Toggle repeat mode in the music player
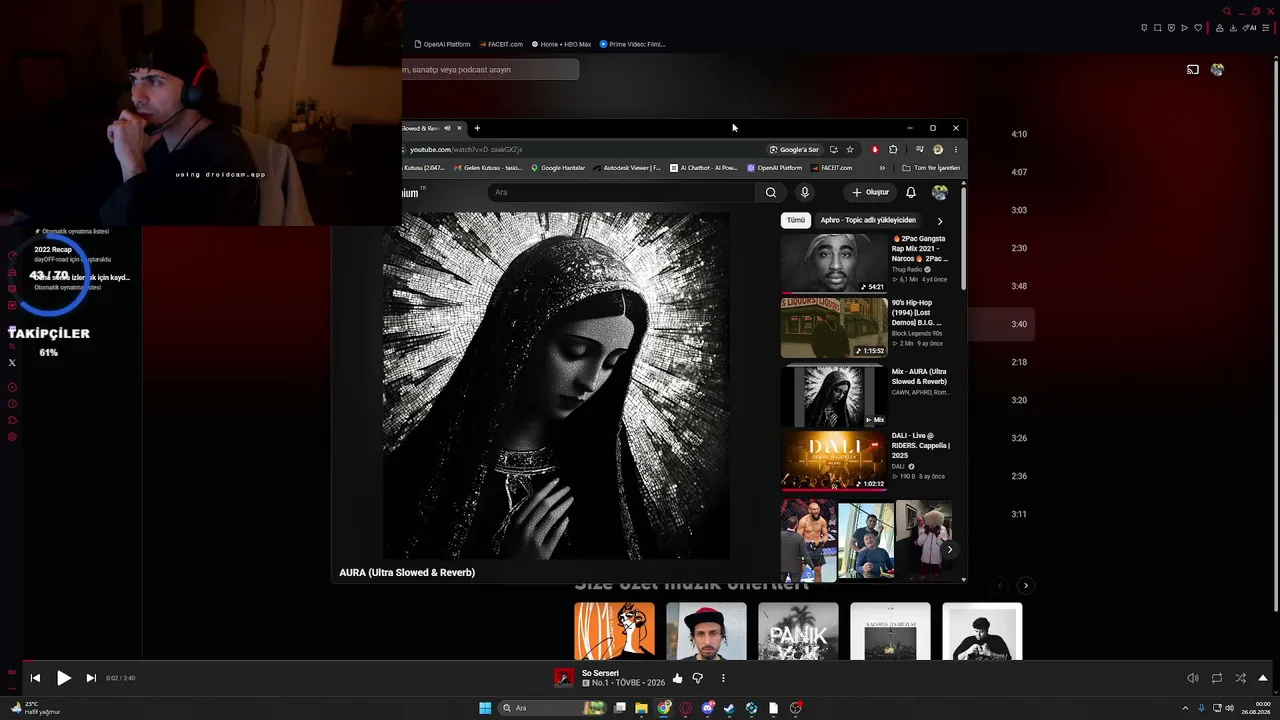The width and height of the screenshot is (1280, 720). point(1216,678)
